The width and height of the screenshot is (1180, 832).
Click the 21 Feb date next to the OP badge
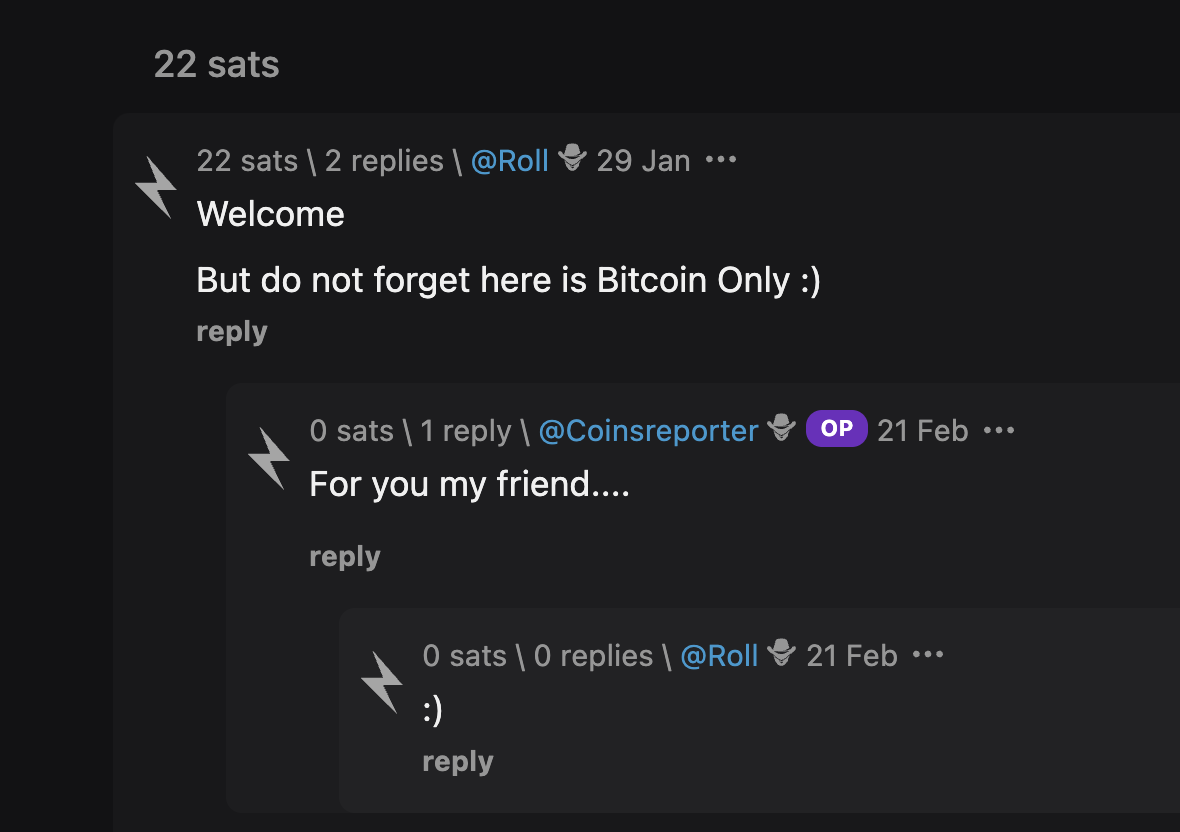[922, 431]
